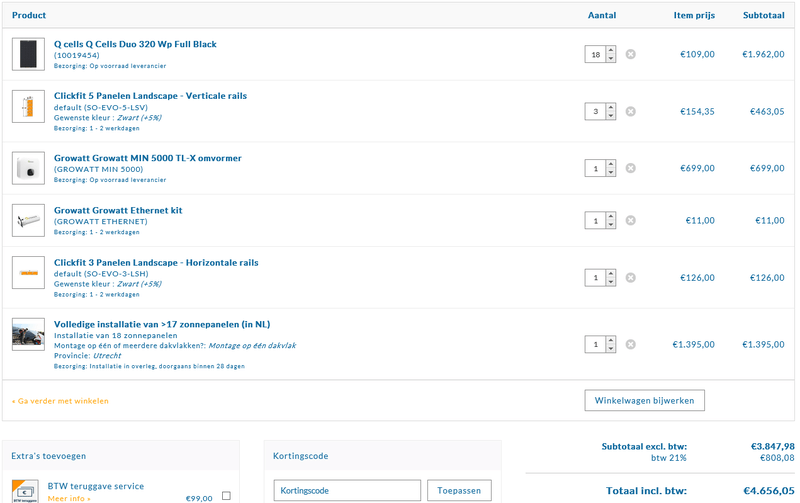
Task: Delete Growatt MIN 5000 TL-X omvormer row
Action: pos(630,168)
